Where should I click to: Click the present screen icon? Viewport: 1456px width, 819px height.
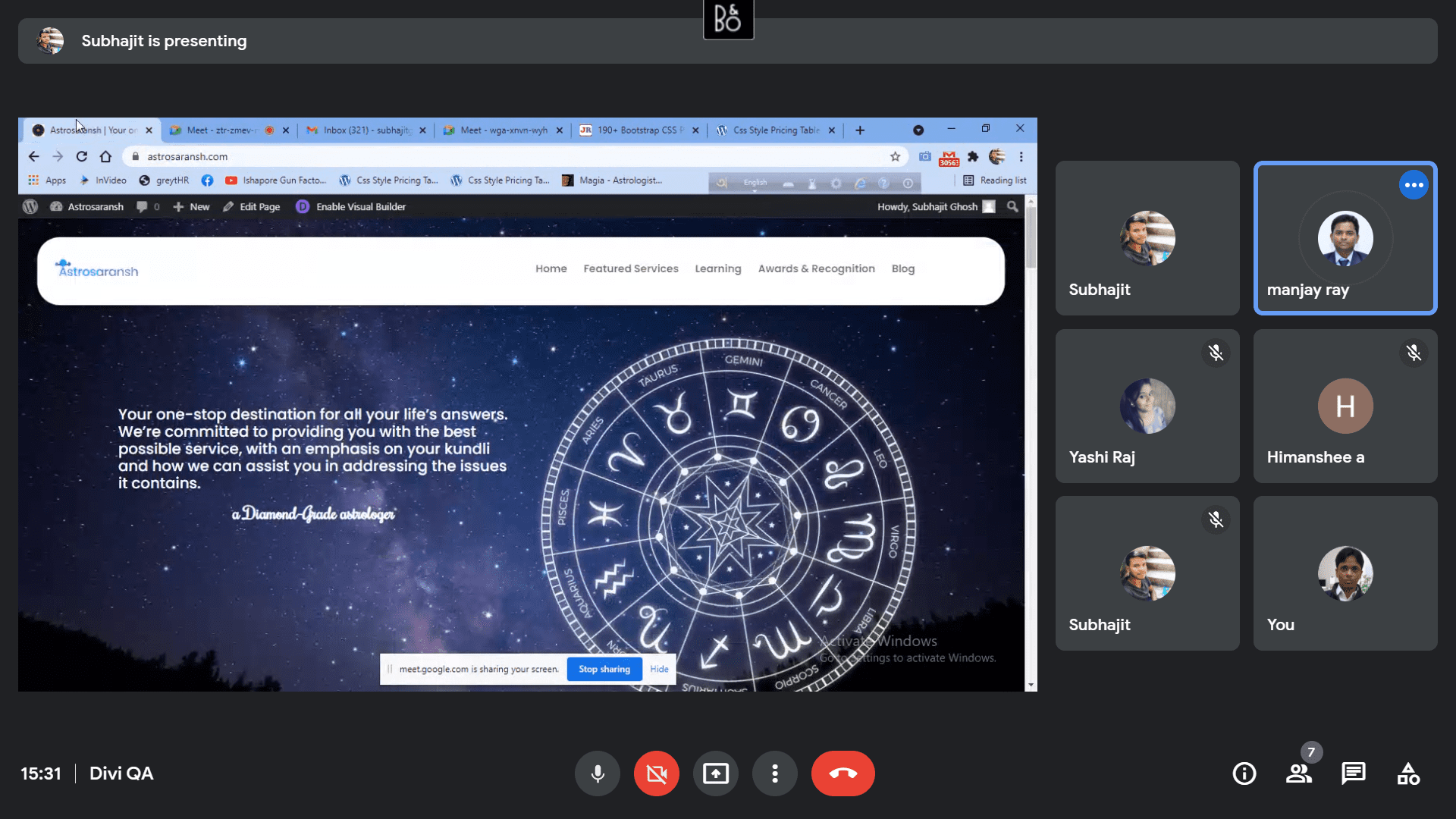716,773
